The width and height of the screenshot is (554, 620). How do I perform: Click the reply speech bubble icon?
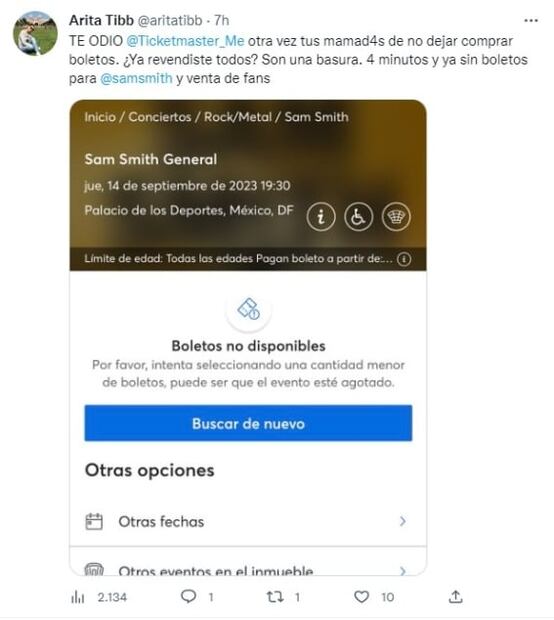click(188, 596)
